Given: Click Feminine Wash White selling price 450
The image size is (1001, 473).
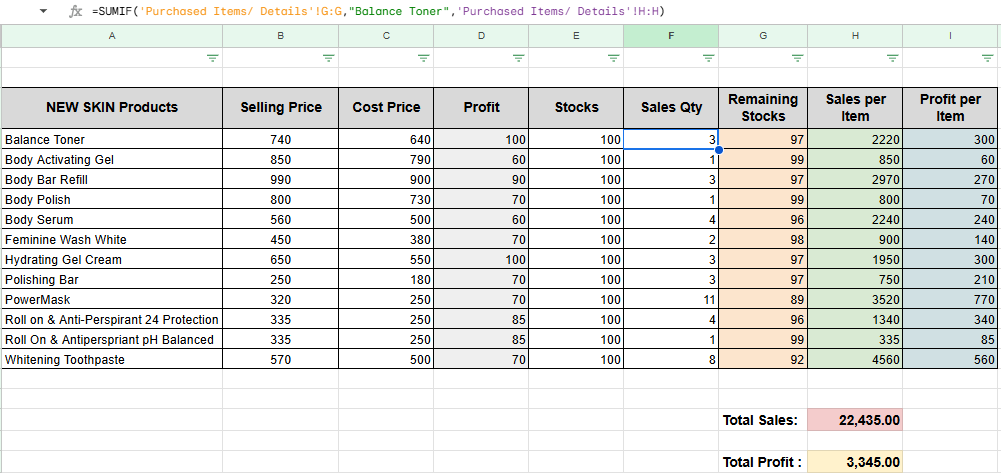Looking at the screenshot, I should [280, 239].
